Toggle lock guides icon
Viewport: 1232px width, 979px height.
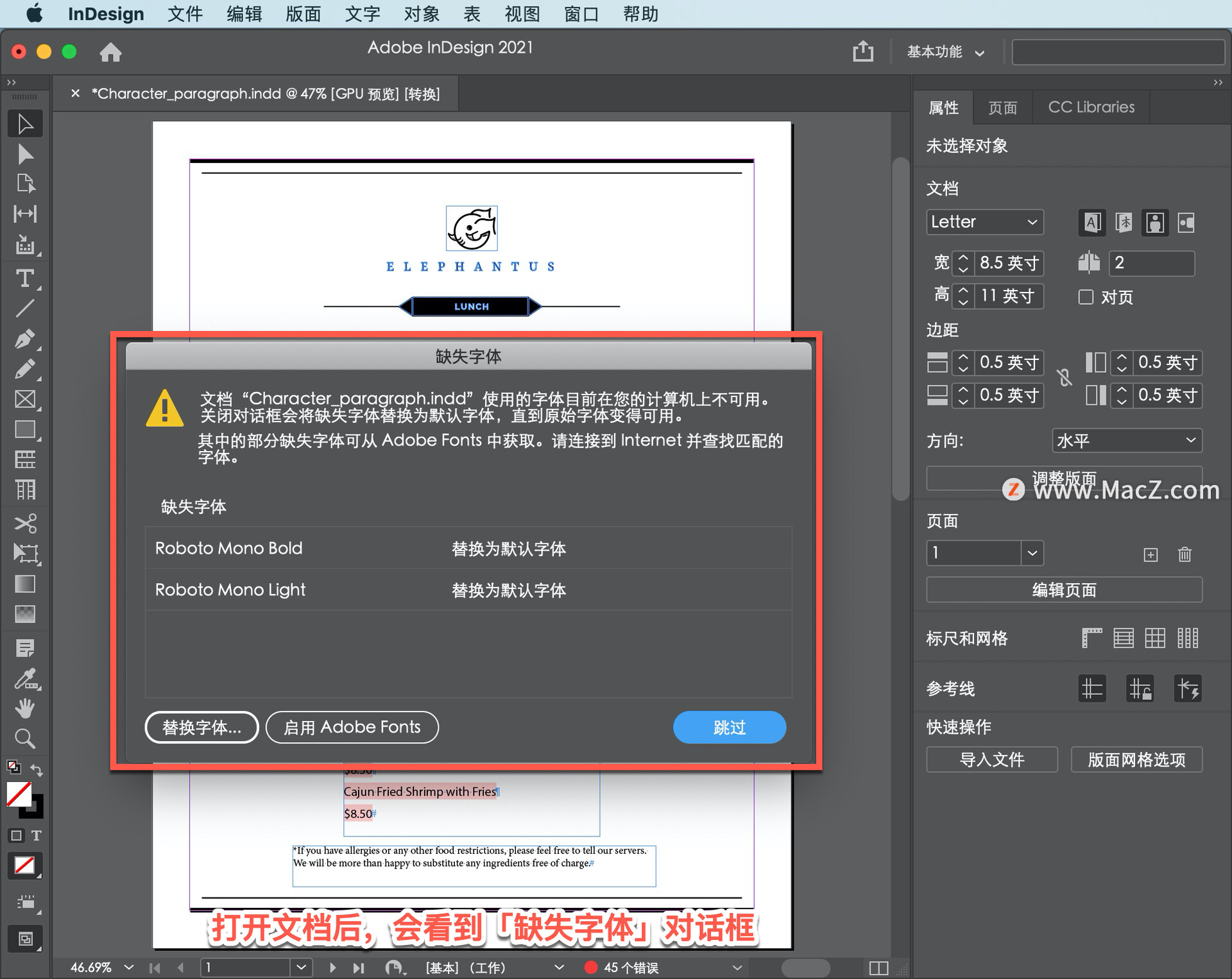[1140, 689]
